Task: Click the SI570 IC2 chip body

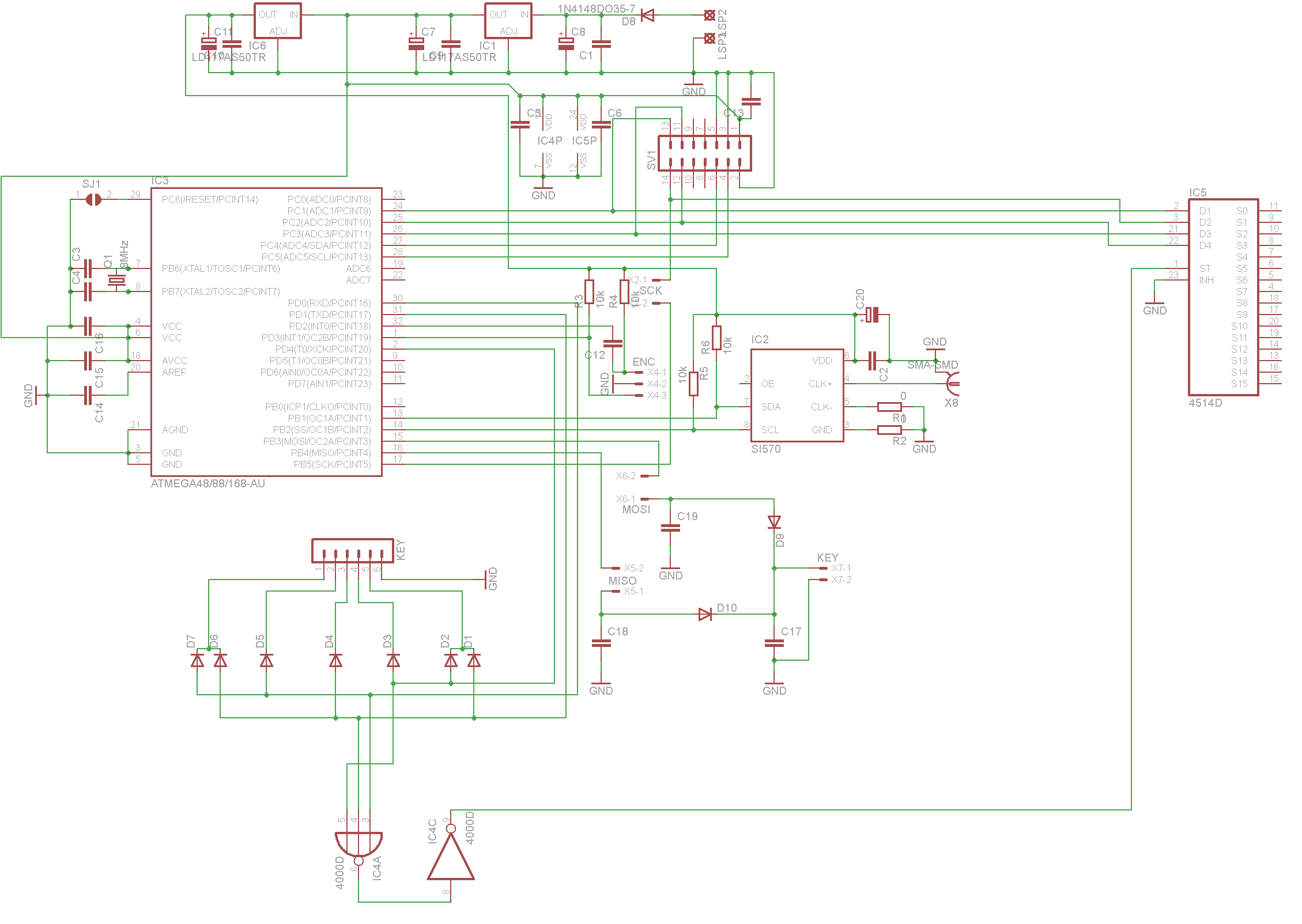Action: tap(797, 395)
